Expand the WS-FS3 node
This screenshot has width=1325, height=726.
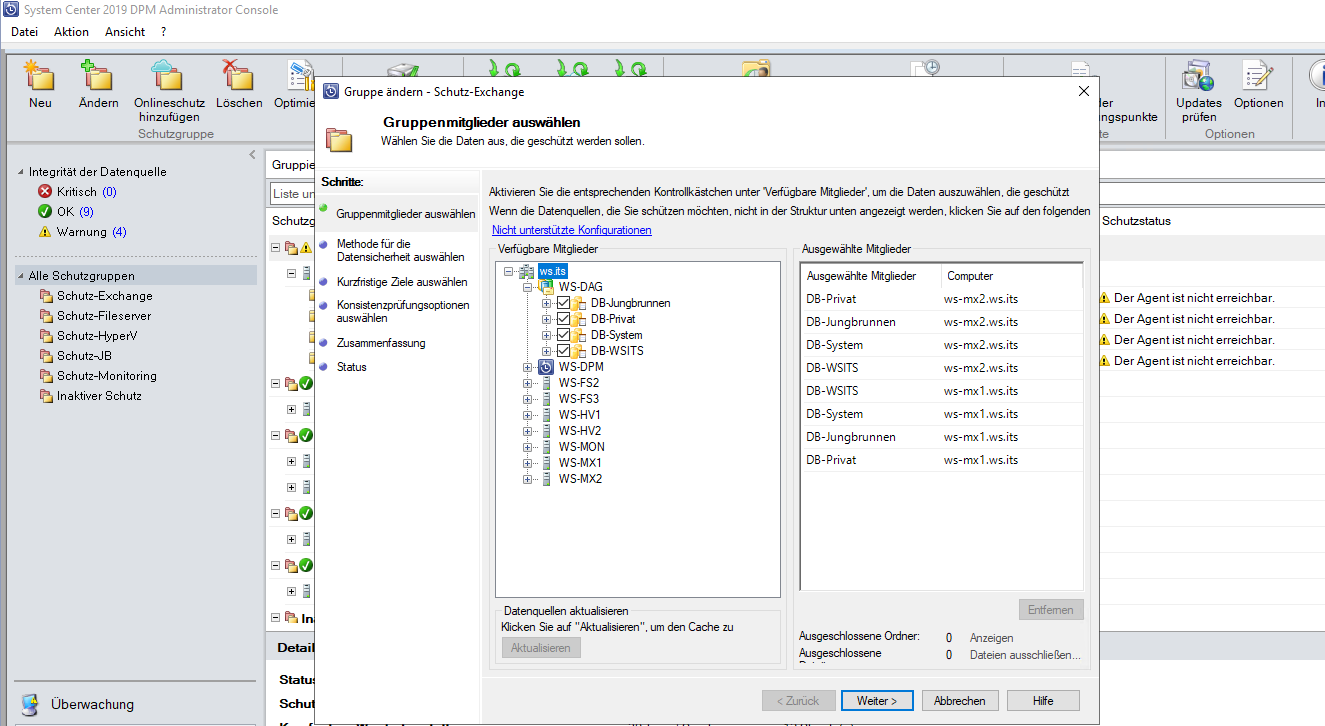528,399
